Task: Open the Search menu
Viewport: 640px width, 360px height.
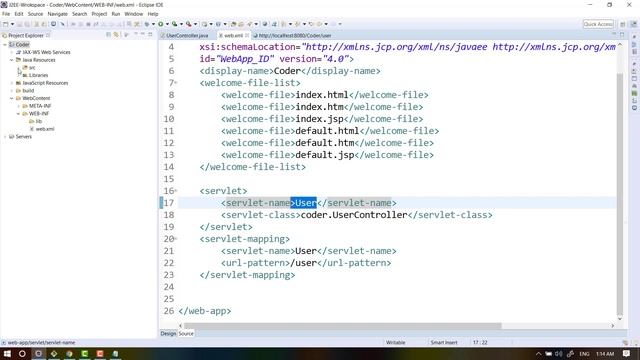Action: (80, 14)
